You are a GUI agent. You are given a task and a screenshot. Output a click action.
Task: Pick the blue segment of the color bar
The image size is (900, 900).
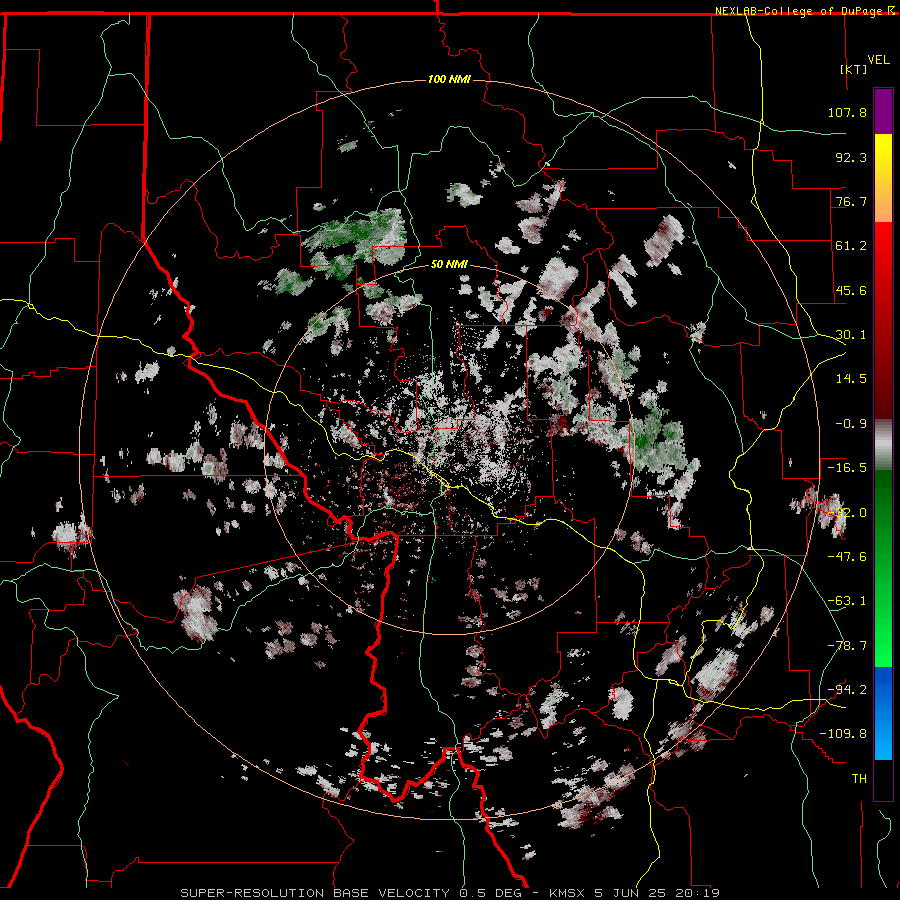[883, 713]
